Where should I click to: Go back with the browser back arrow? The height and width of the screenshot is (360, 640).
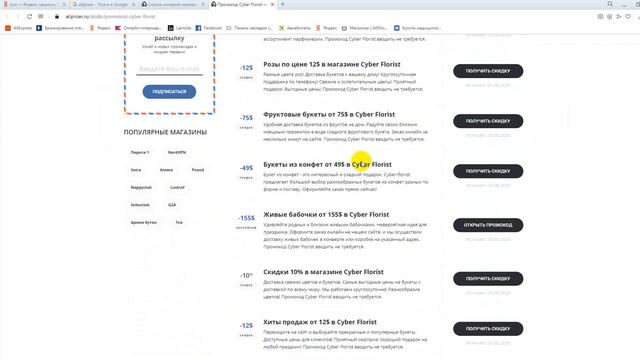click(7, 16)
